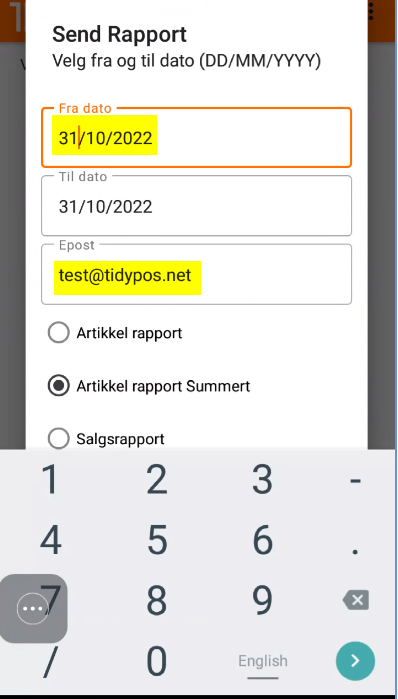
Task: Tap the teal next arrow button
Action: click(355, 661)
